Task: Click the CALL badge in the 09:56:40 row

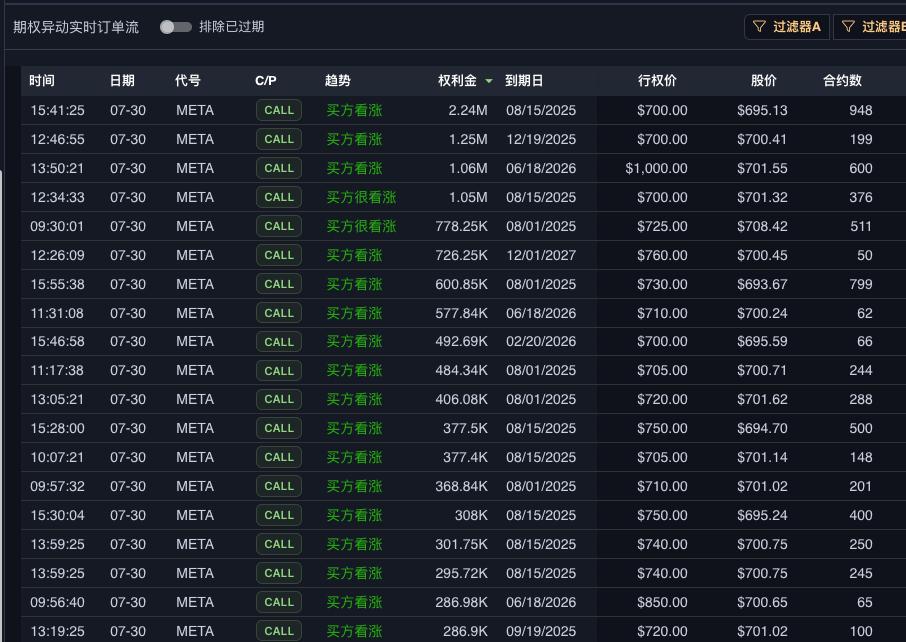Action: (279, 602)
